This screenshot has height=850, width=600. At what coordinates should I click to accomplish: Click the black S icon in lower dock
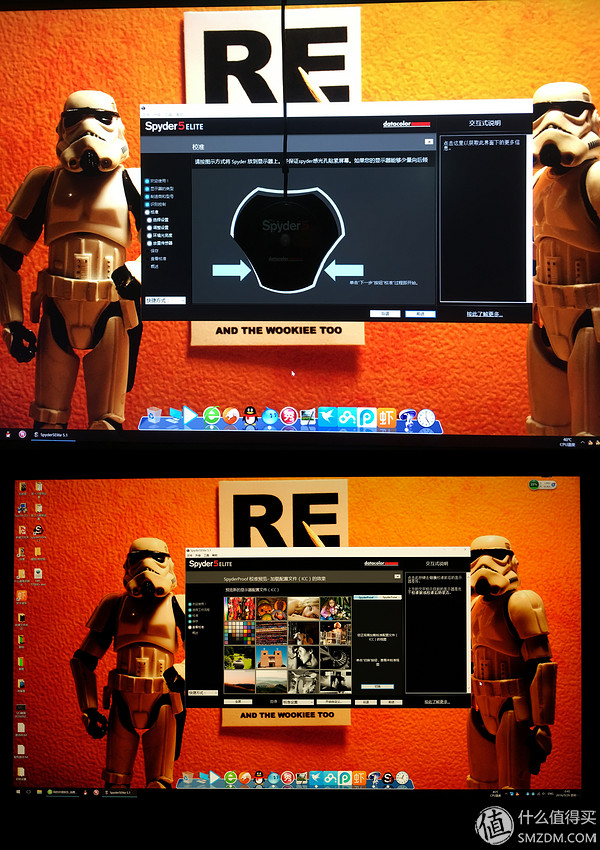388,778
